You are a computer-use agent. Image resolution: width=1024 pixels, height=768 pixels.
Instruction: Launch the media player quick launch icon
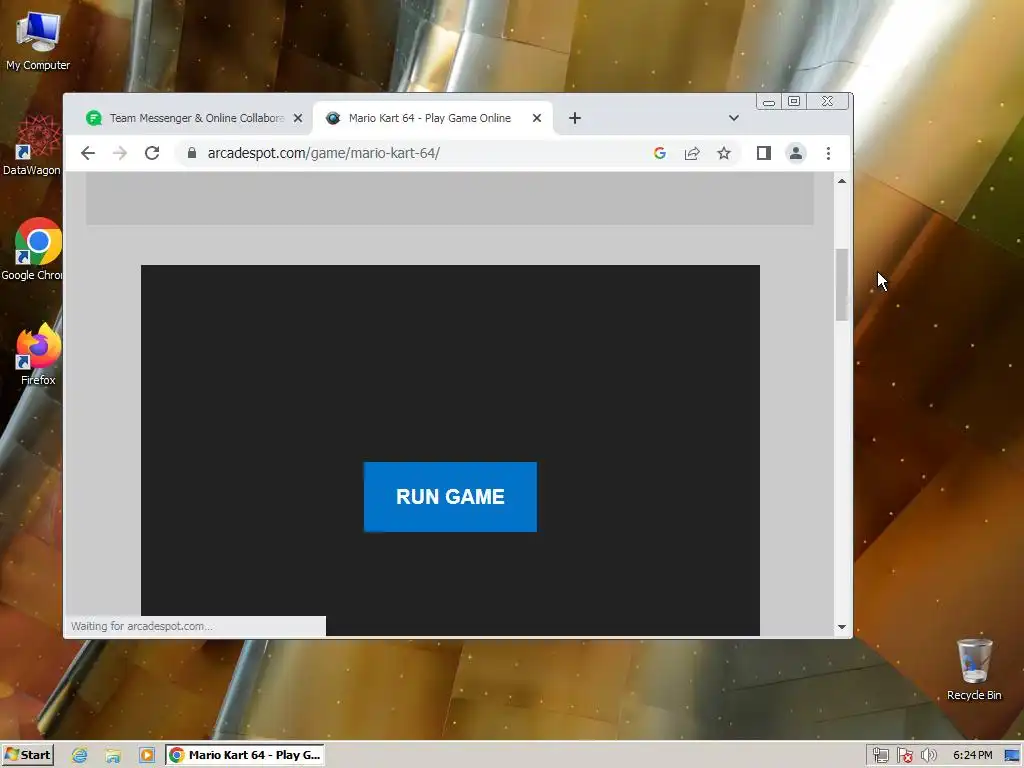(147, 755)
